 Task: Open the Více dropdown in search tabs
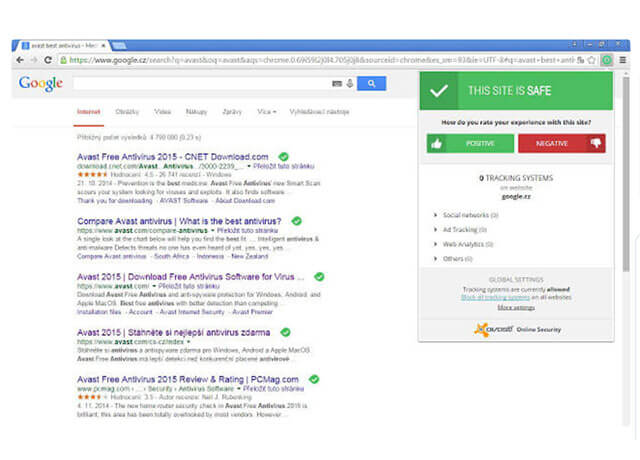click(266, 112)
